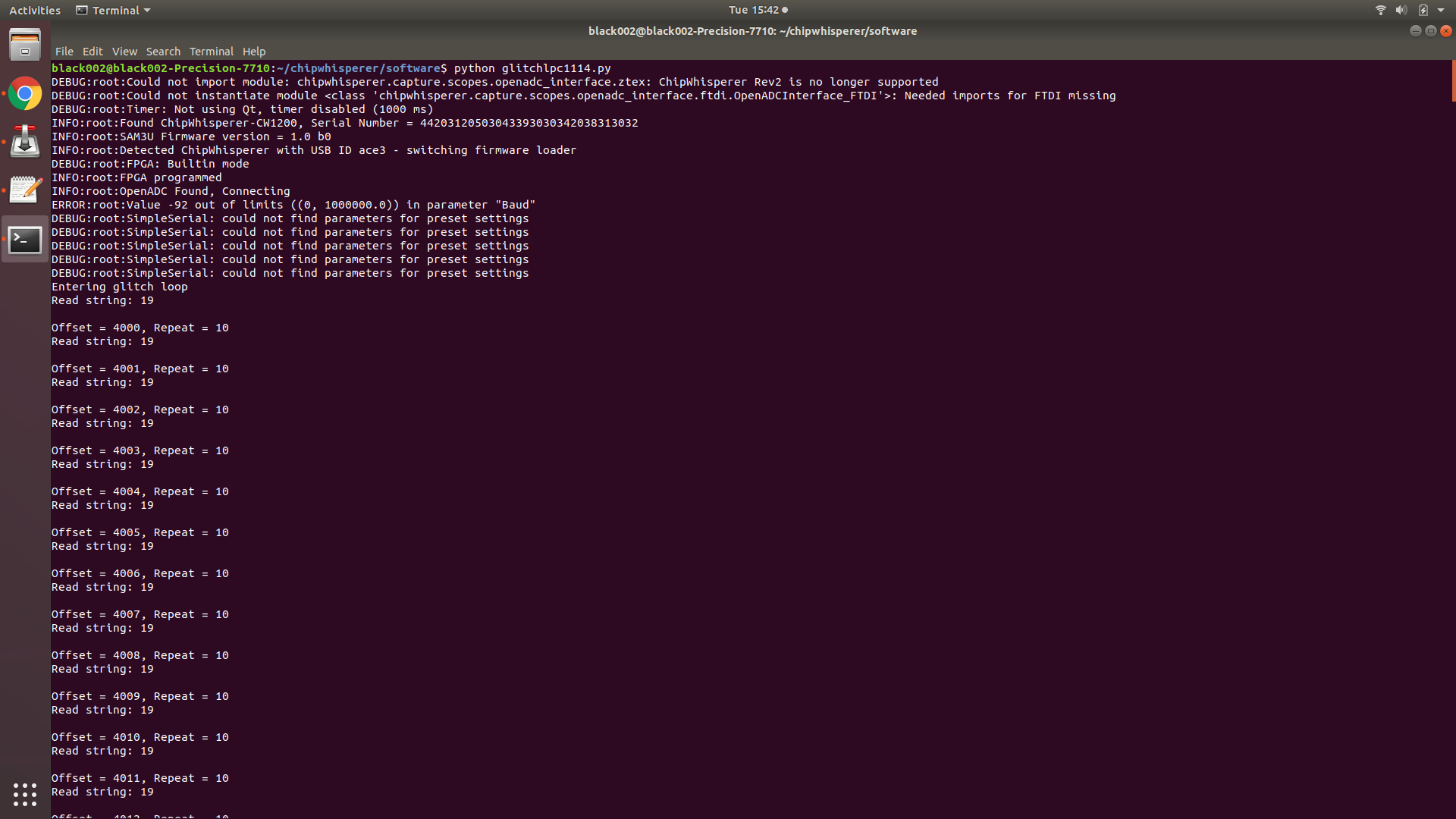Image resolution: width=1456 pixels, height=819 pixels.
Task: Click the FPGA: Builtin mode line
Action: coord(150,164)
